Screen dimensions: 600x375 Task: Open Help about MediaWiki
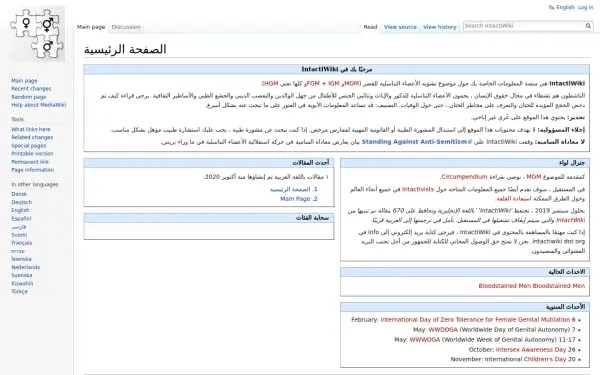[38, 105]
